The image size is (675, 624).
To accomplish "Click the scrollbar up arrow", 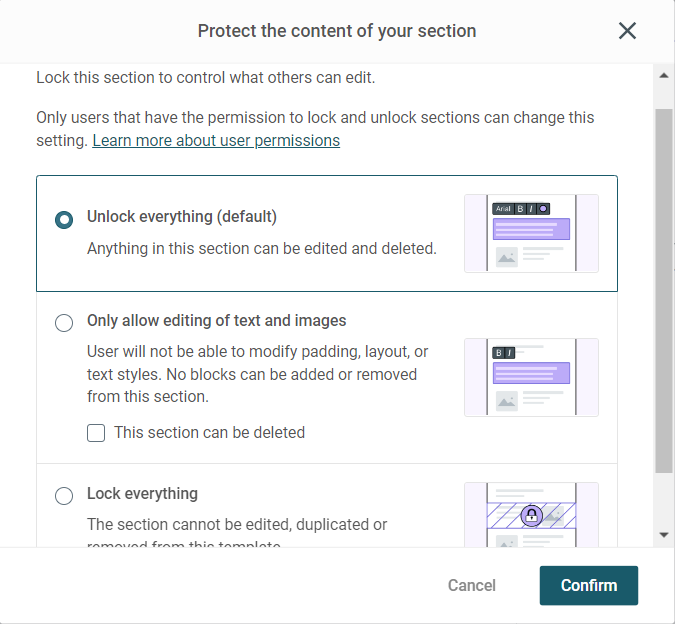I will (664, 76).
